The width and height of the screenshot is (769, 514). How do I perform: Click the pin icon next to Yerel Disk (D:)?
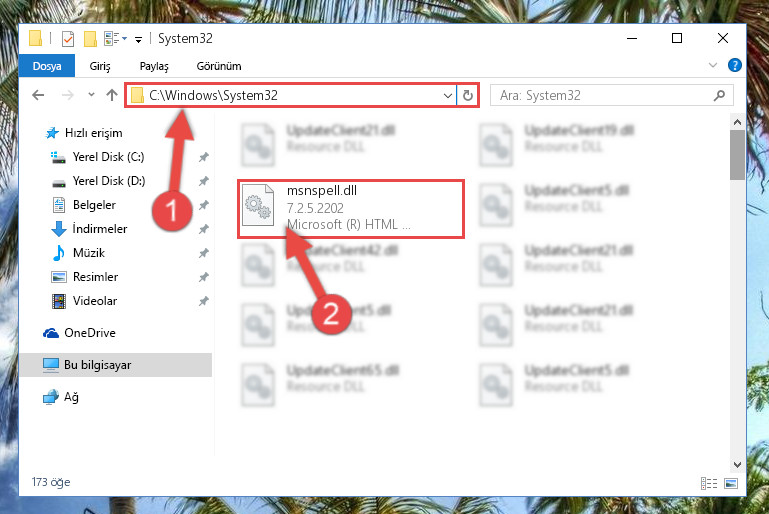point(204,181)
